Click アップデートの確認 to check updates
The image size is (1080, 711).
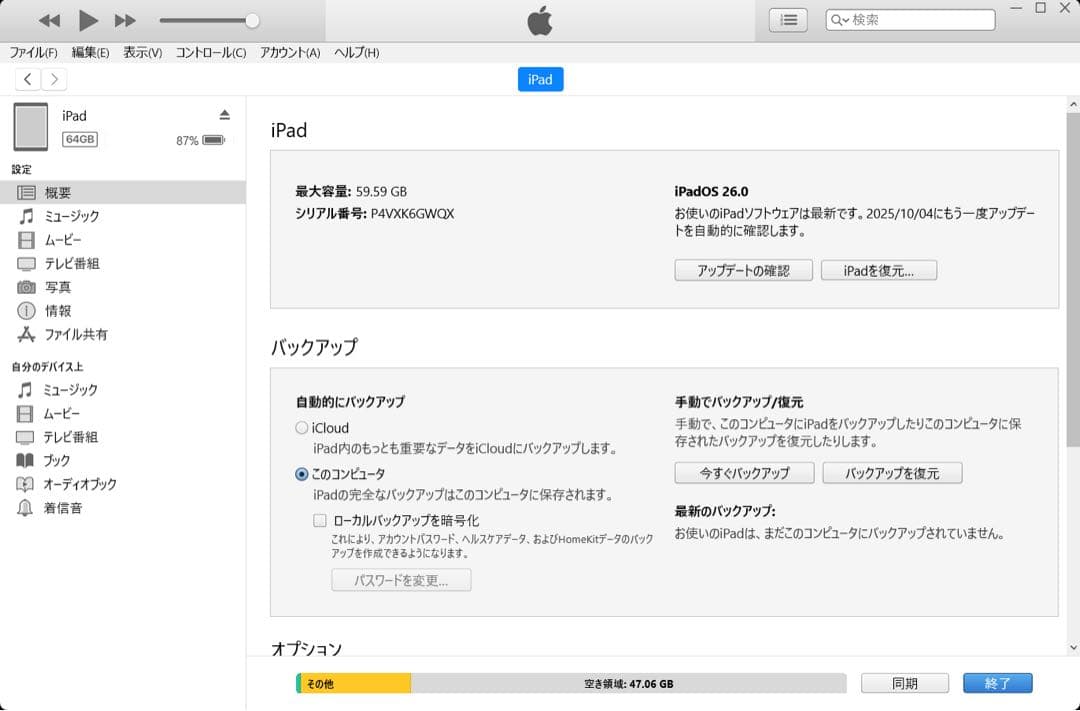coord(743,270)
